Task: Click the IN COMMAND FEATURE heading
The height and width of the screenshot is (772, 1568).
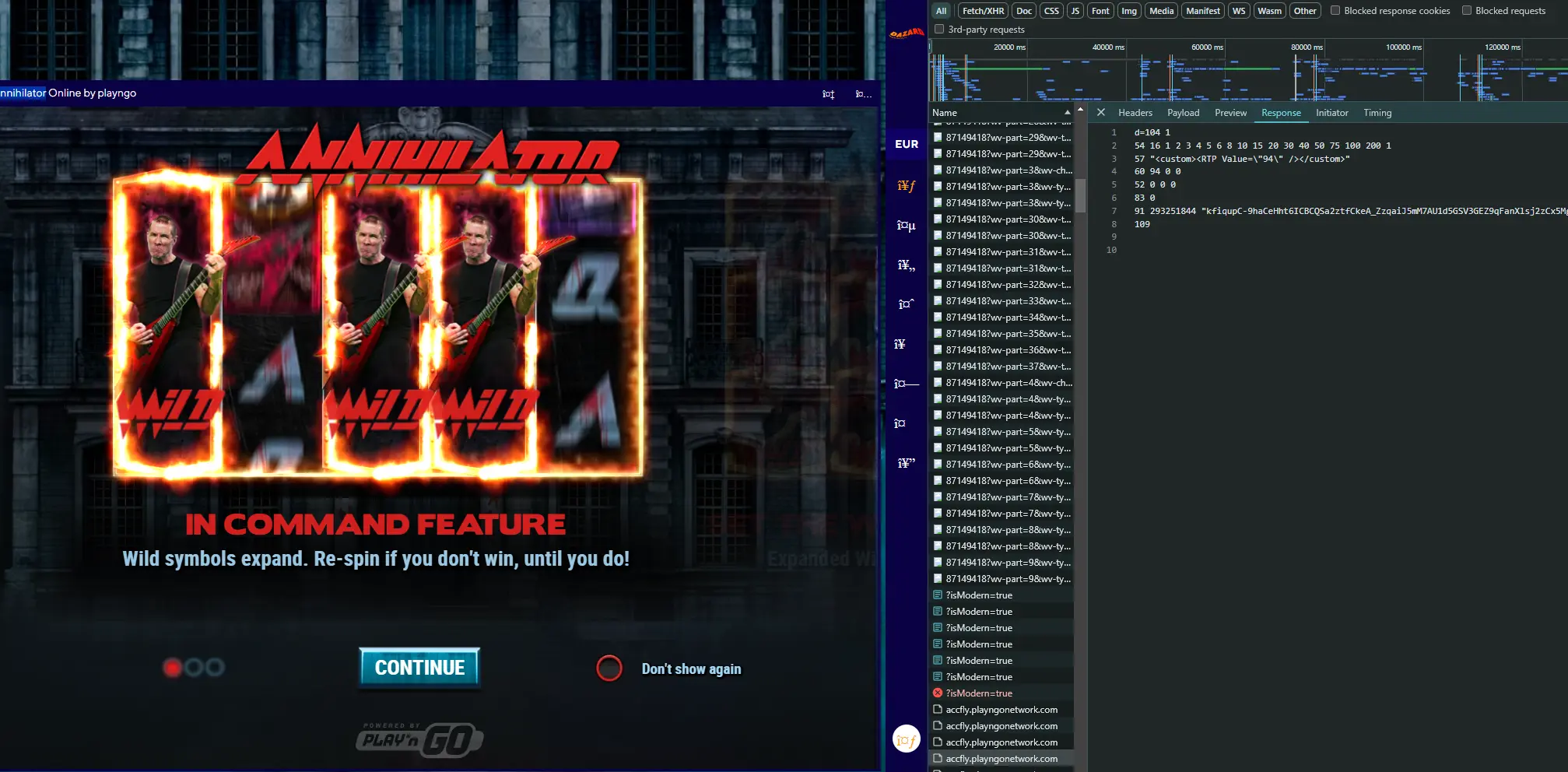Action: [375, 525]
